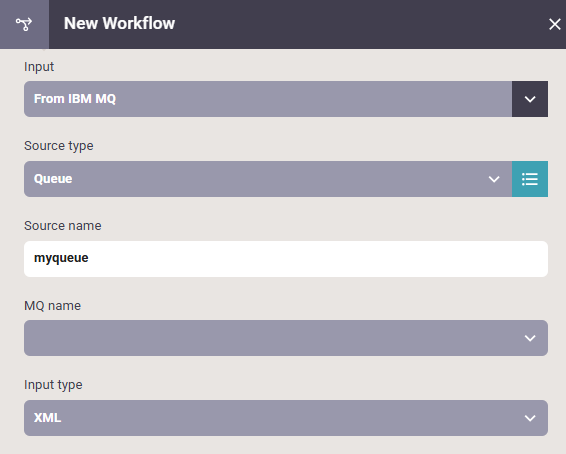Click the Input type label
Image resolution: width=566 pixels, height=454 pixels.
[x=53, y=385]
